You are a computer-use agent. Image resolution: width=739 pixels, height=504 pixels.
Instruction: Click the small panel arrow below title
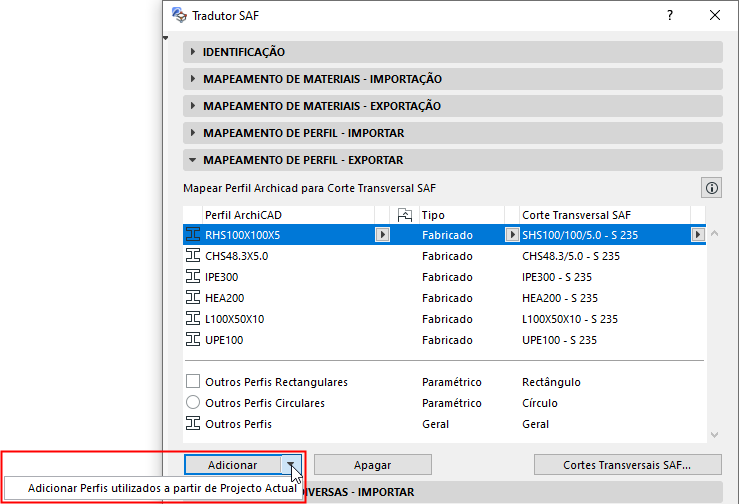point(166,38)
